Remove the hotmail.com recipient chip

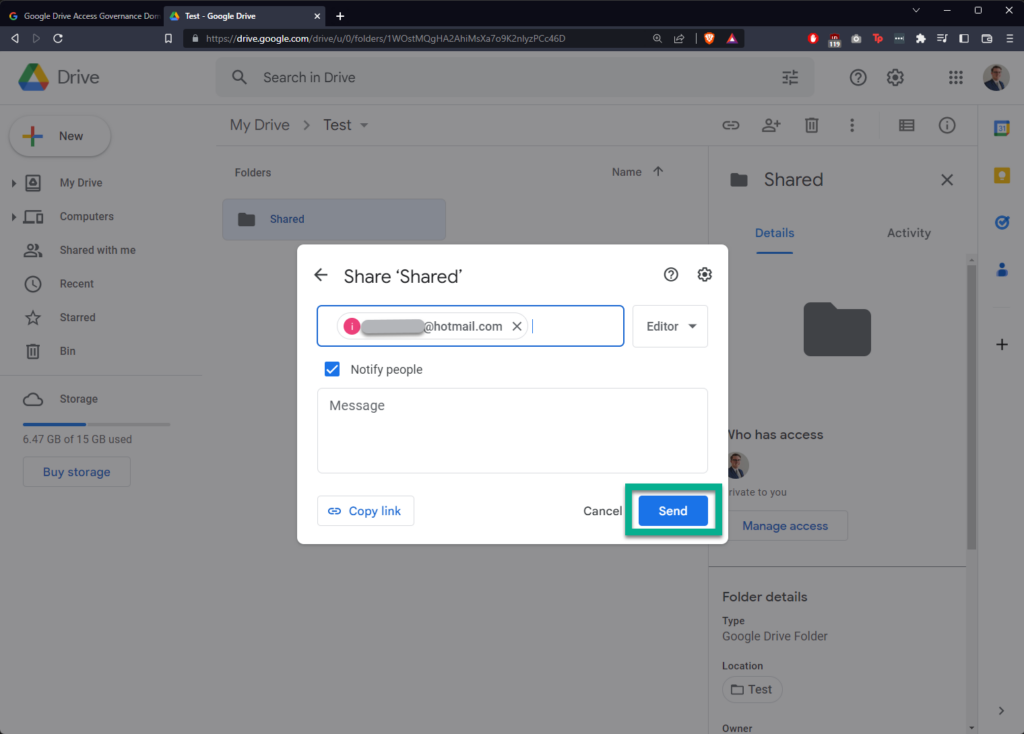(x=517, y=326)
